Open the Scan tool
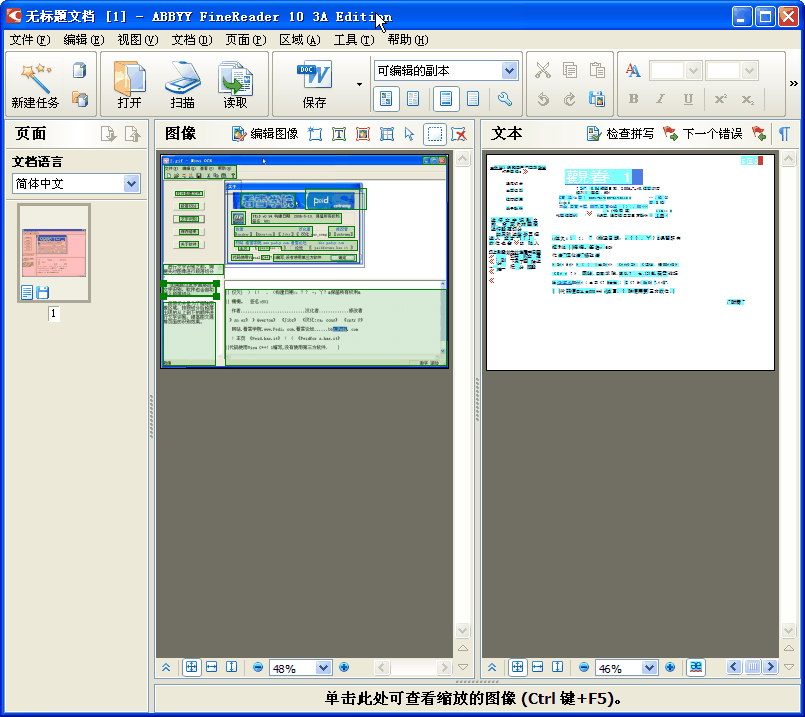This screenshot has width=805, height=717. pyautogui.click(x=180, y=84)
